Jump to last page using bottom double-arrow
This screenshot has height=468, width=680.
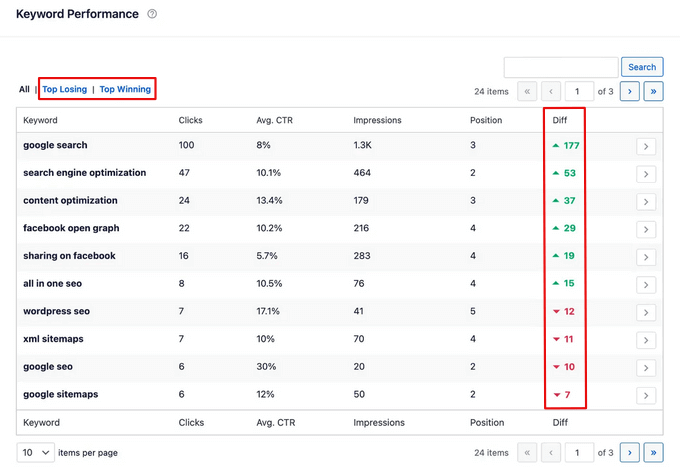click(x=654, y=452)
